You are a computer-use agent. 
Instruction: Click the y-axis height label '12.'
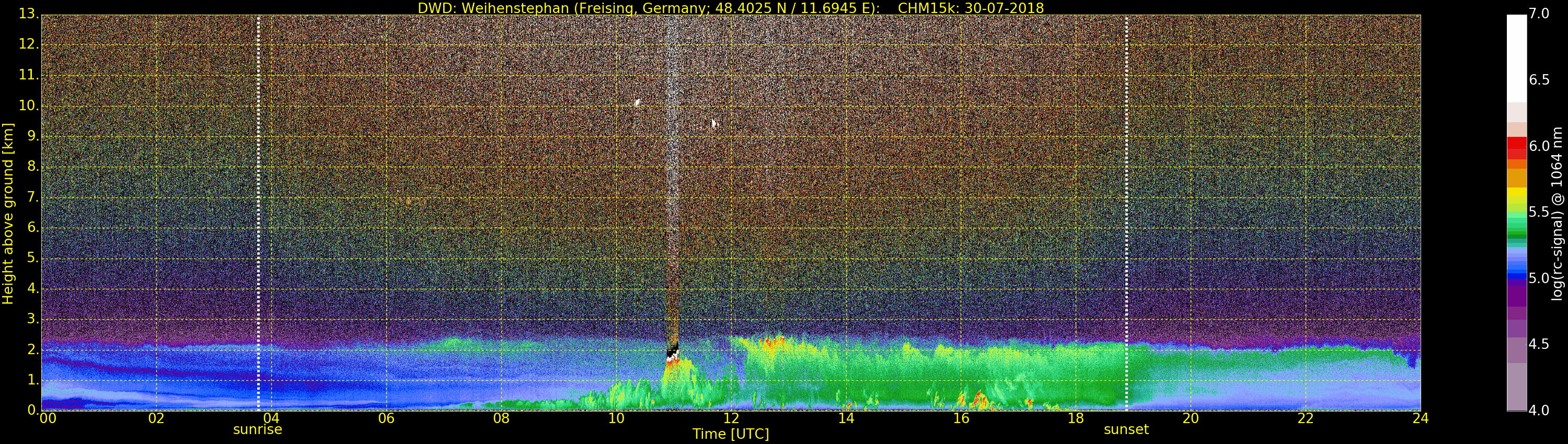tap(29, 44)
